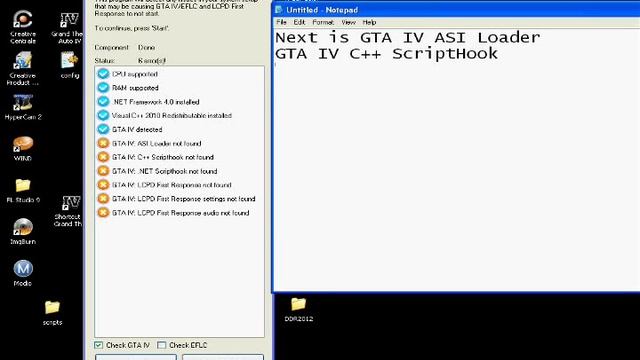640x360 pixels.
Task: Click the check icon for RAM supported
Action: pos(103,88)
